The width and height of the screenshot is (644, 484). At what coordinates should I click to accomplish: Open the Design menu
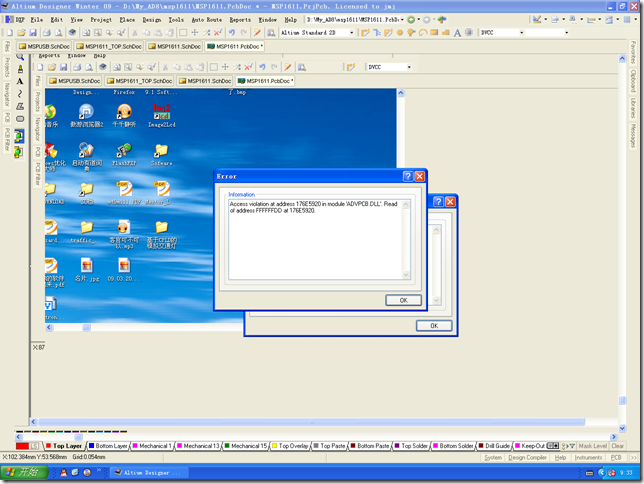pos(152,19)
